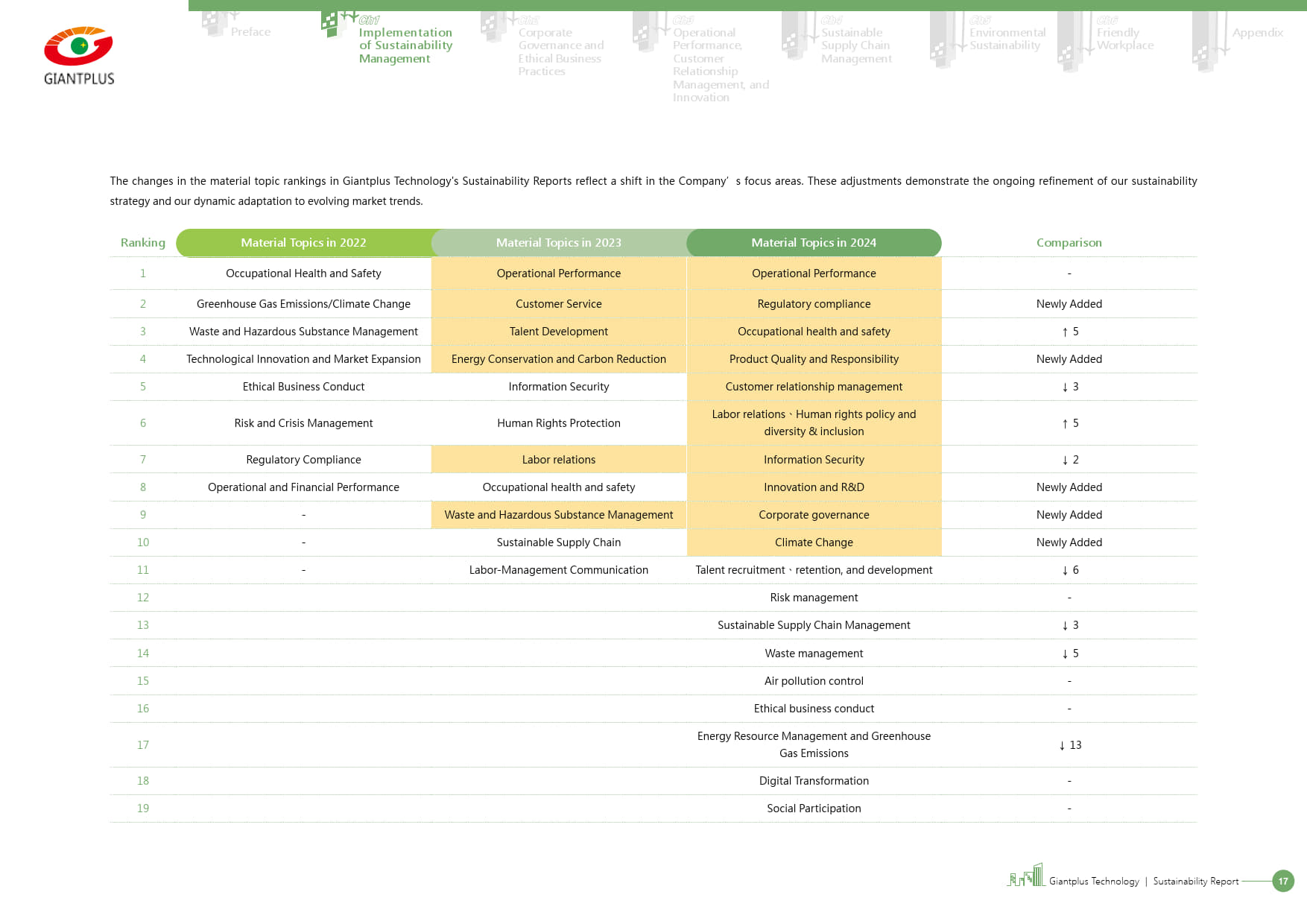The width and height of the screenshot is (1307, 924).
Task: Open the Appendix section
Action: [x=1257, y=33]
